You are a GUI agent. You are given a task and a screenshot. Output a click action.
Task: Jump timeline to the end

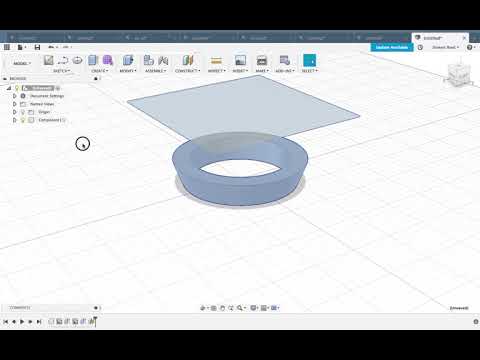pyautogui.click(x=39, y=322)
